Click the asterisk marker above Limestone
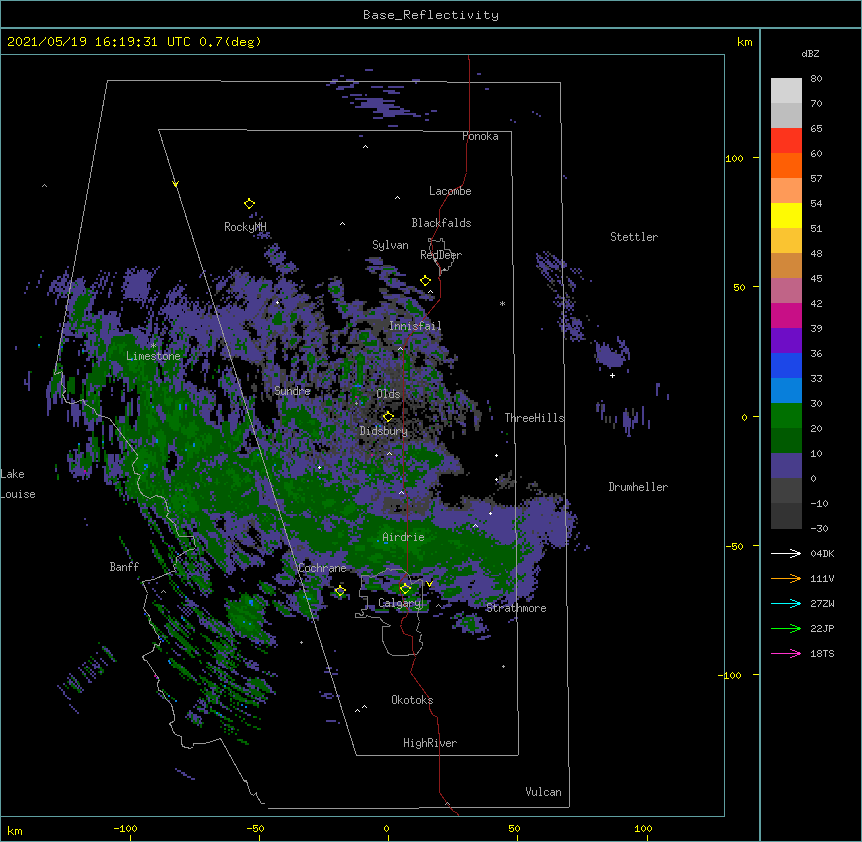This screenshot has height=842, width=862. 153,345
